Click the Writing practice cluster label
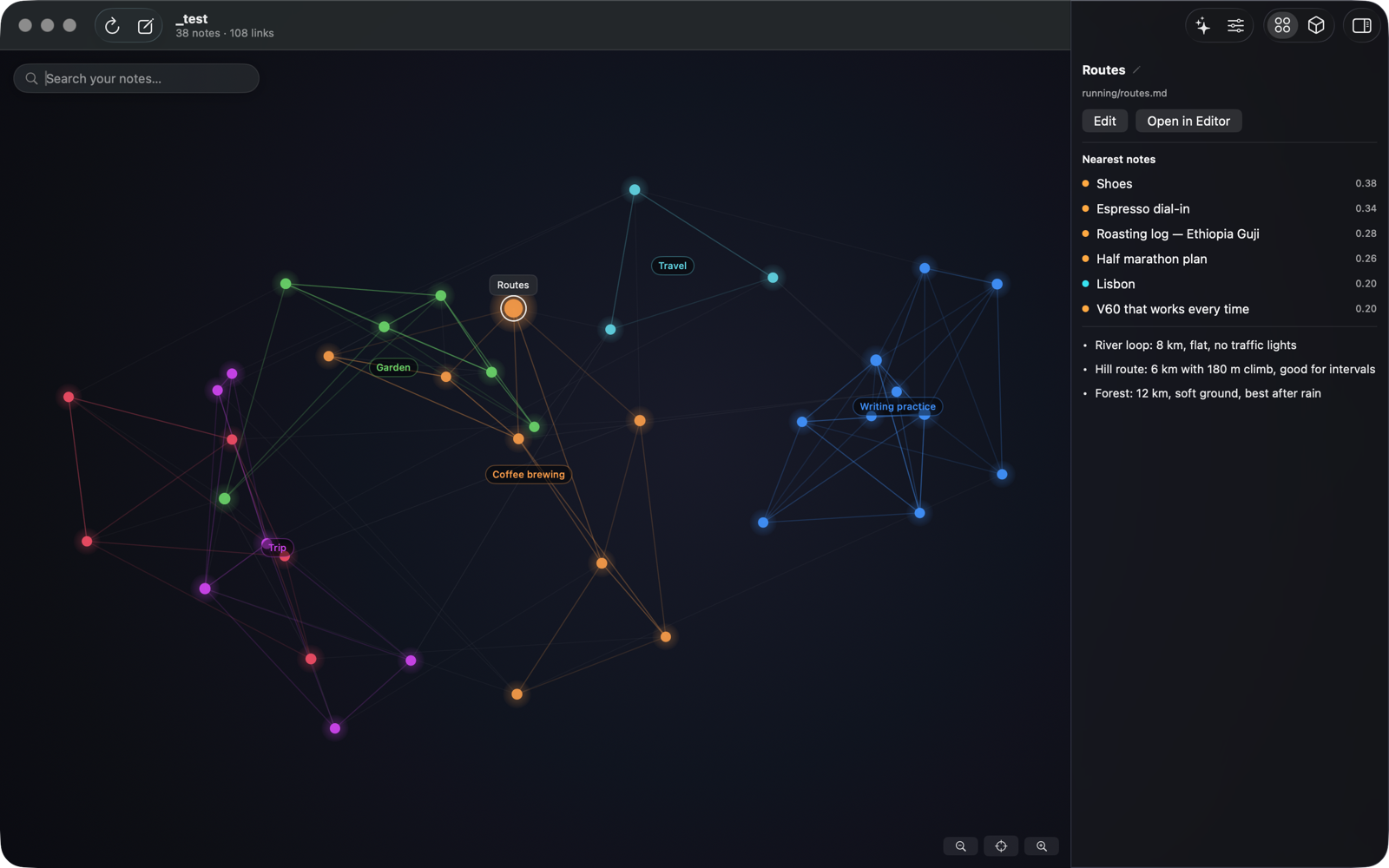This screenshot has height=868, width=1389. [x=898, y=406]
